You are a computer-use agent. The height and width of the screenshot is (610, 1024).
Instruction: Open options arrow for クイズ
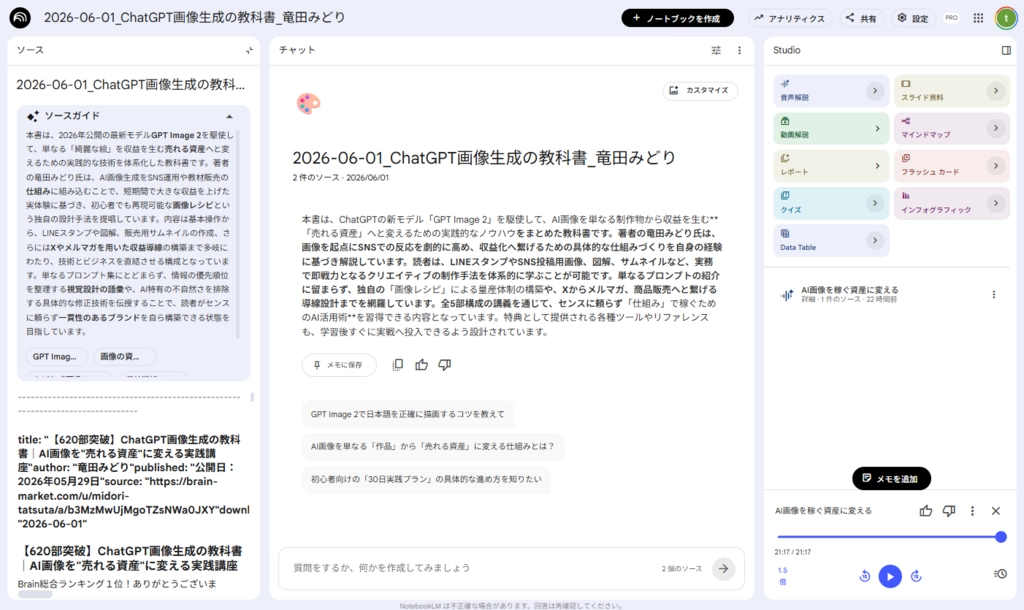point(875,204)
